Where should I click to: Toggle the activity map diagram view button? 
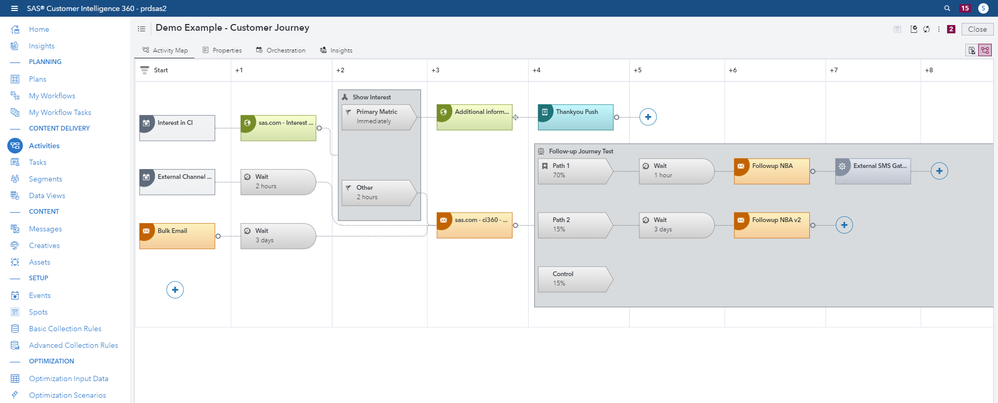click(x=985, y=50)
